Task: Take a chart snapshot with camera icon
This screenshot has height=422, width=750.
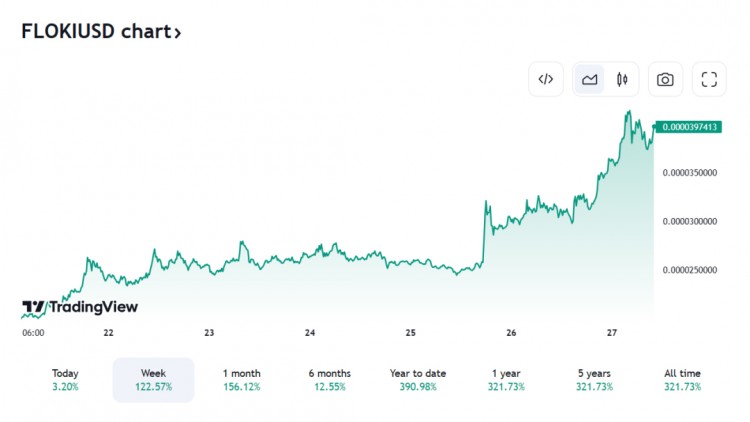Action: [x=665, y=79]
